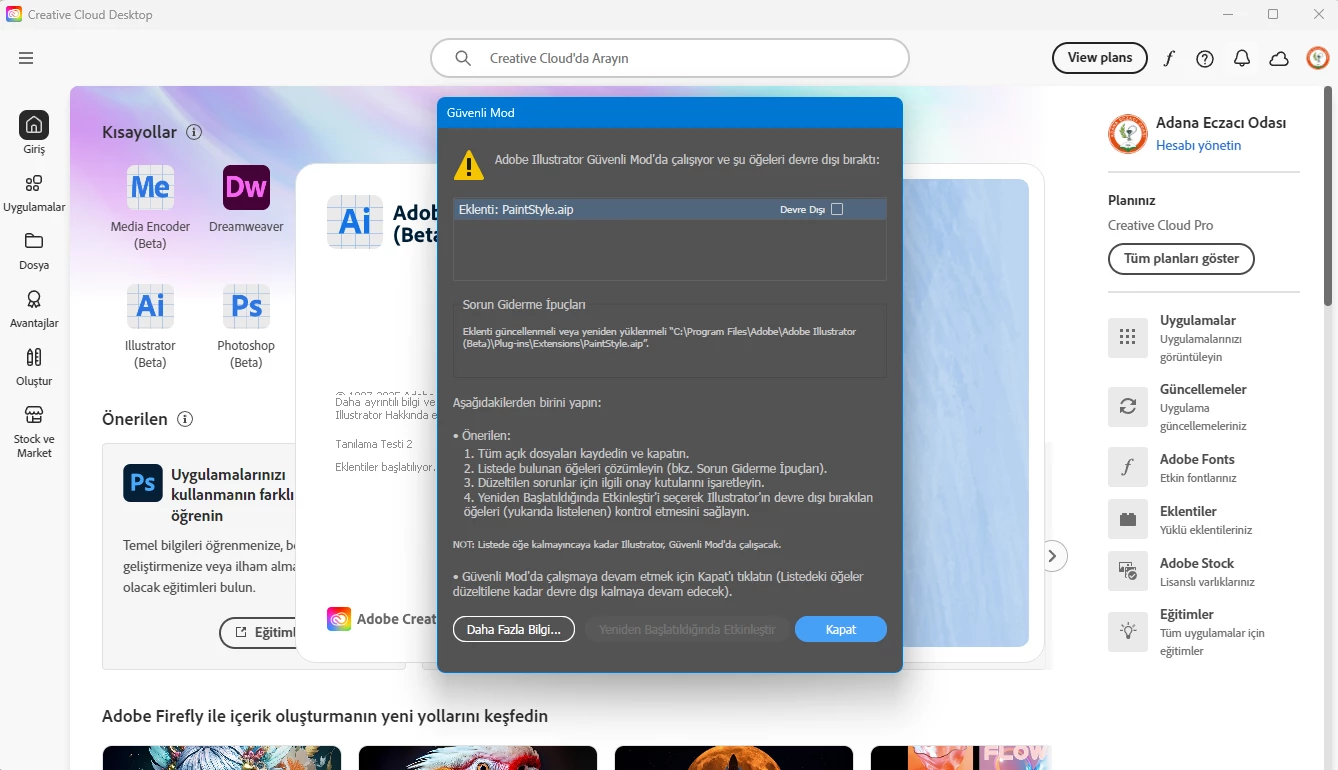Open the Uygulamalar label in right panel
The width and height of the screenshot is (1338, 770).
1198,320
